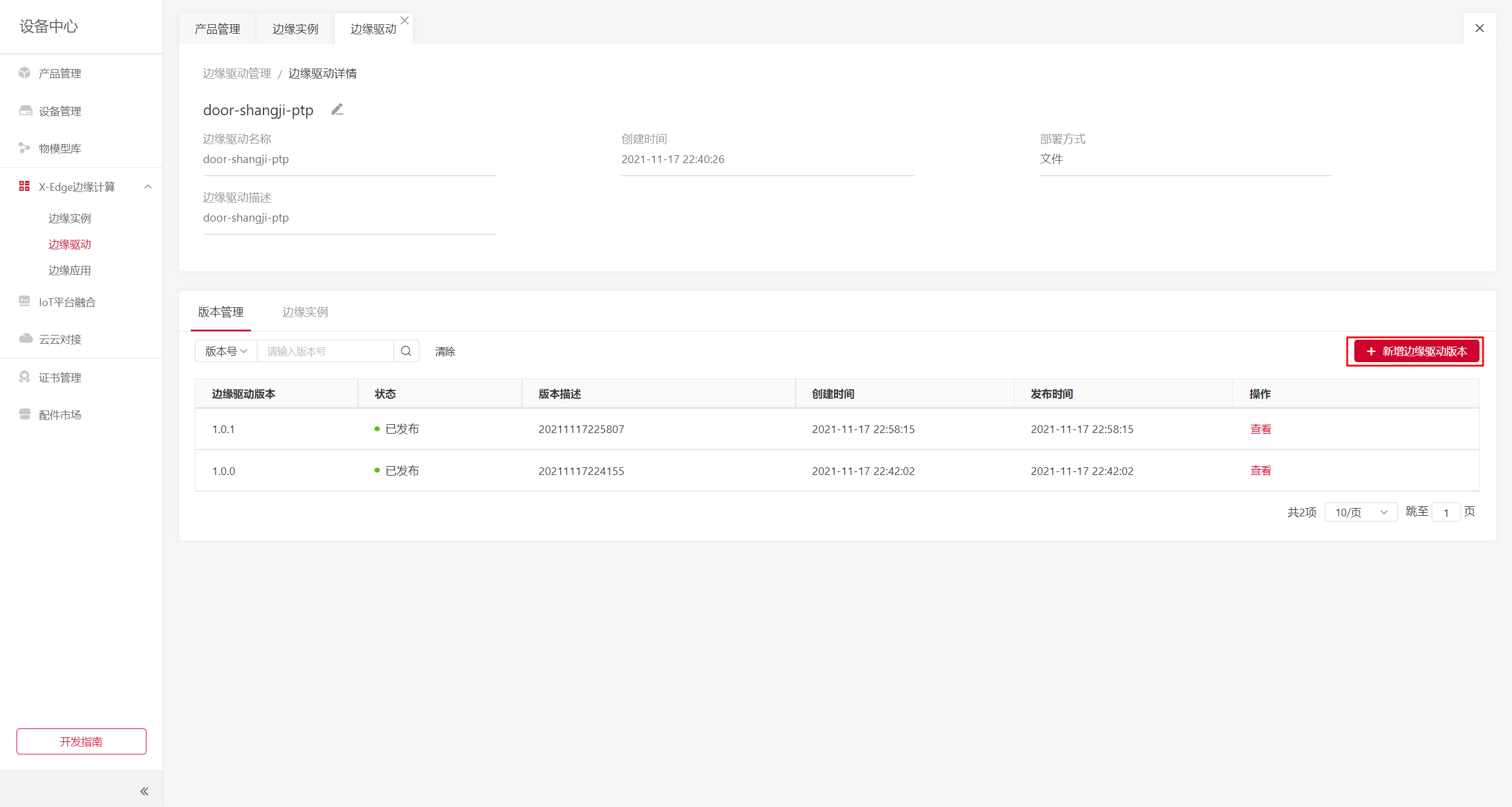
Task: Open the 版本号 search filter dropdown
Action: click(x=226, y=351)
